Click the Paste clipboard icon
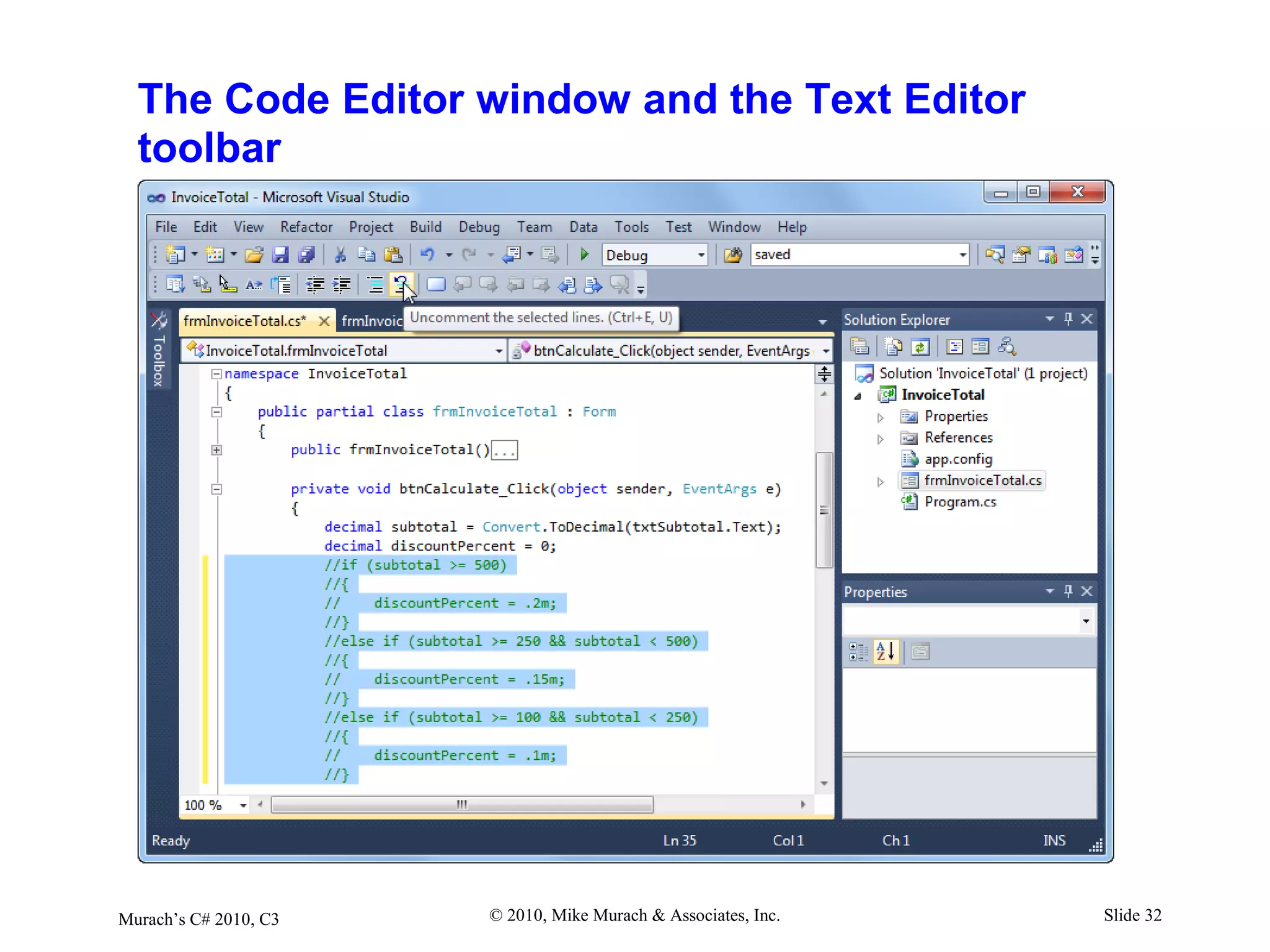The image size is (1270, 952). click(393, 255)
